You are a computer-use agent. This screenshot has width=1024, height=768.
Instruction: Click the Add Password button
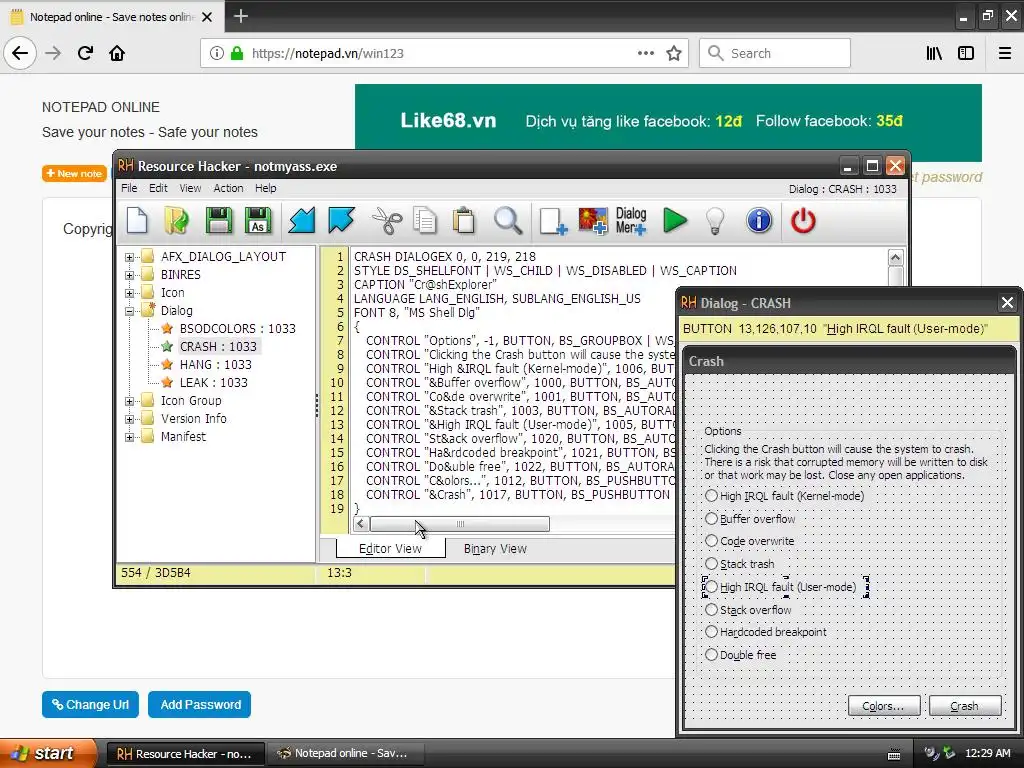click(200, 705)
